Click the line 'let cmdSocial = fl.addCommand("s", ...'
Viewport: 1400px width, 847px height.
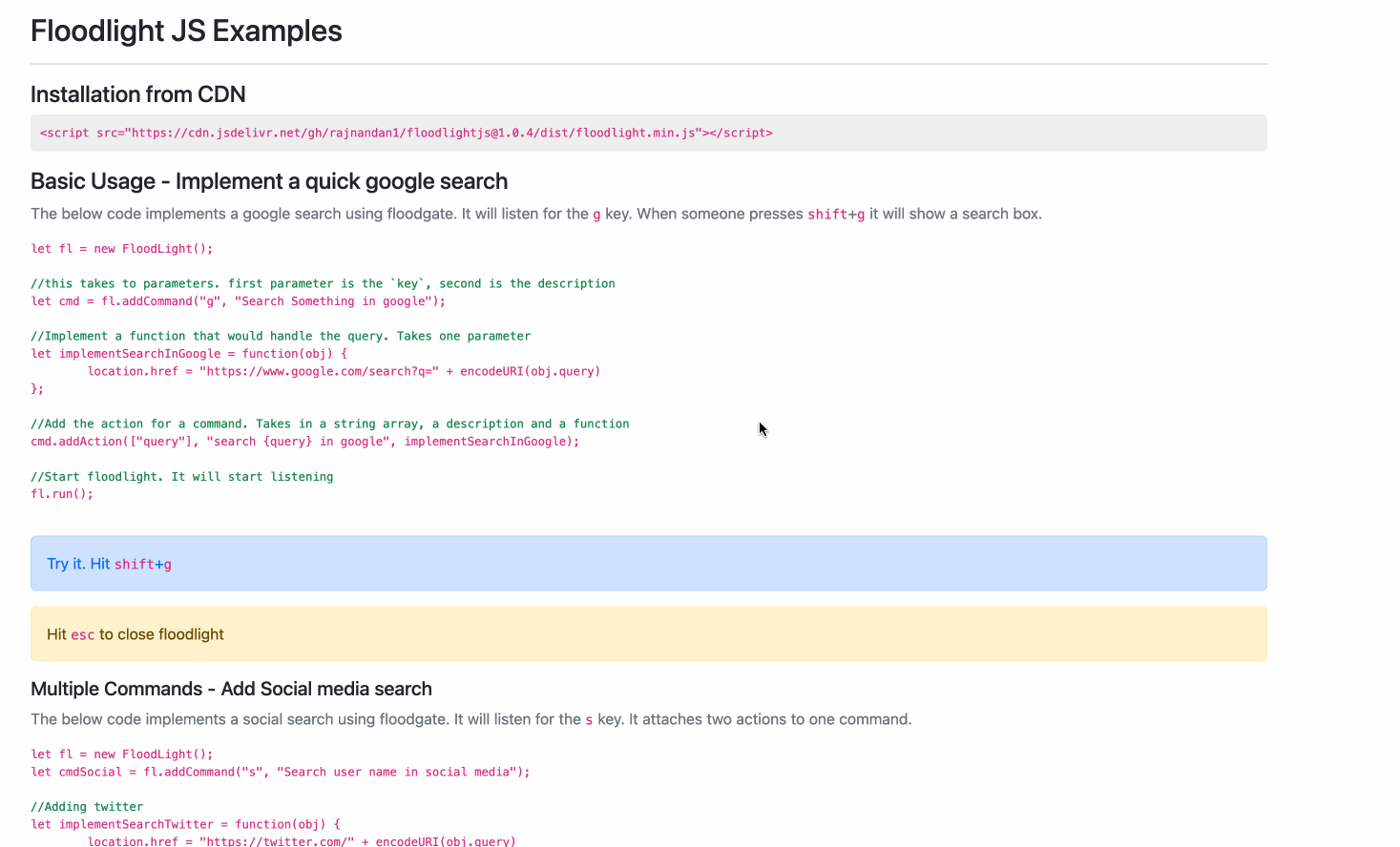tap(281, 772)
